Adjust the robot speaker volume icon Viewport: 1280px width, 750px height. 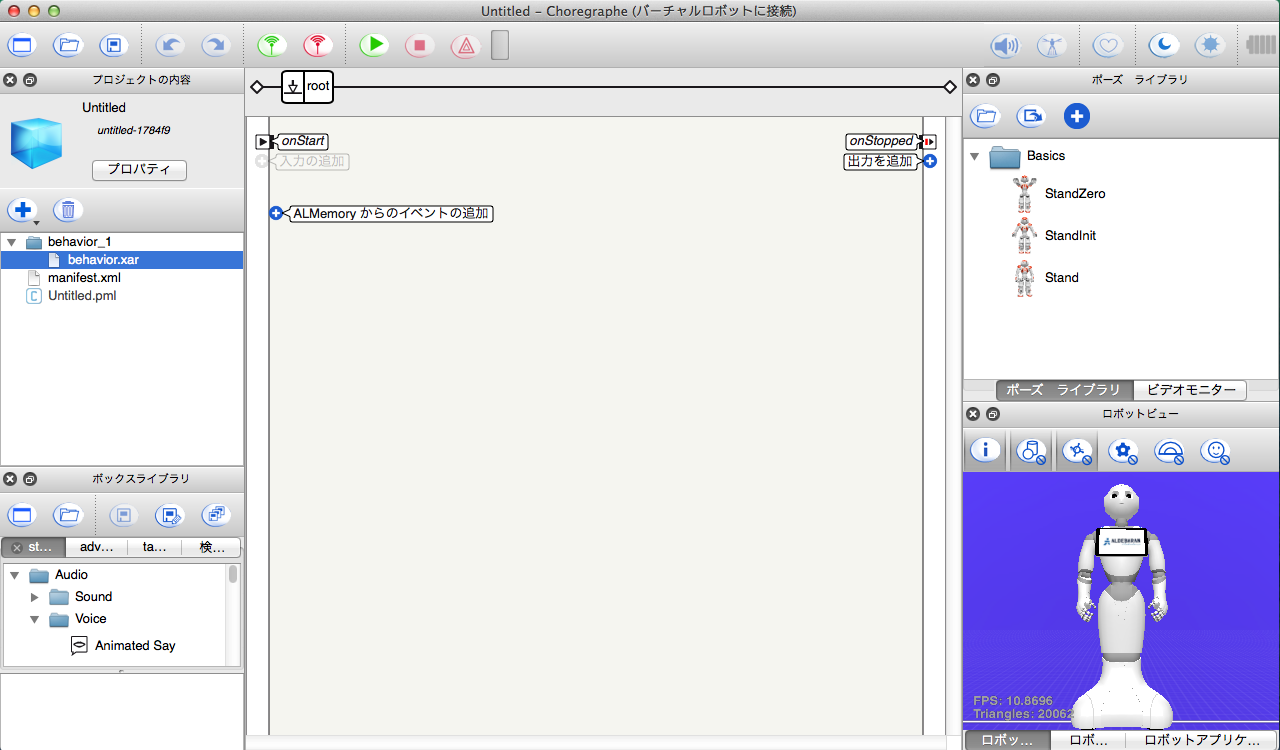point(1005,45)
